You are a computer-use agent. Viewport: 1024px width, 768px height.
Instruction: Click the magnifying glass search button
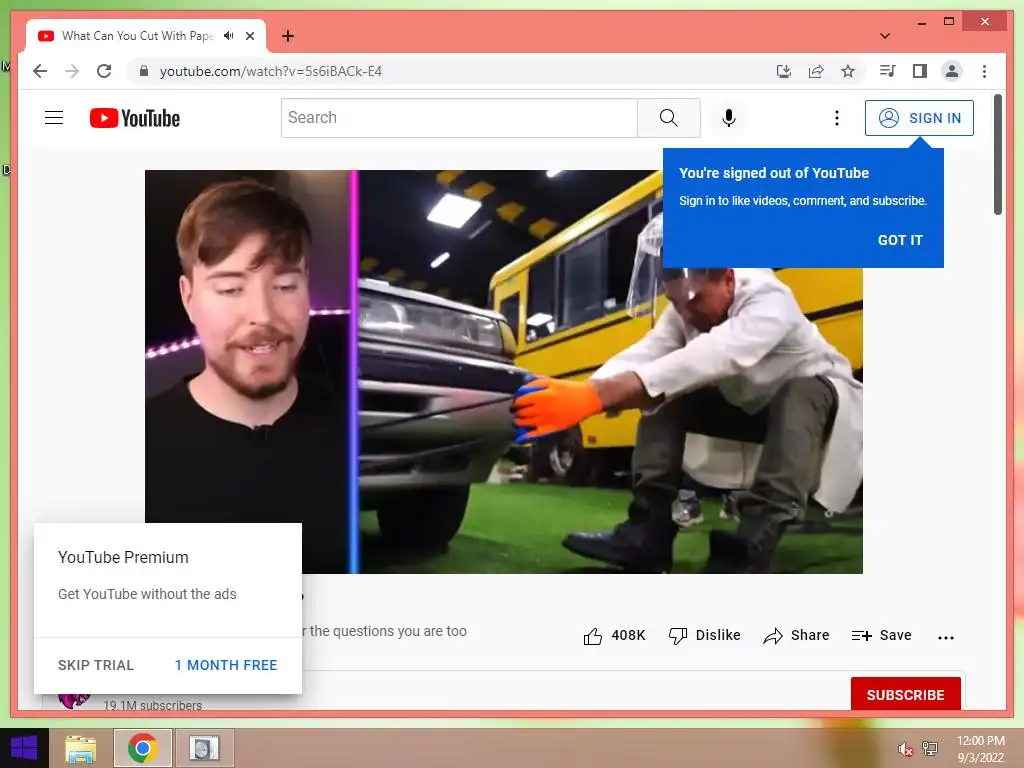pos(669,118)
